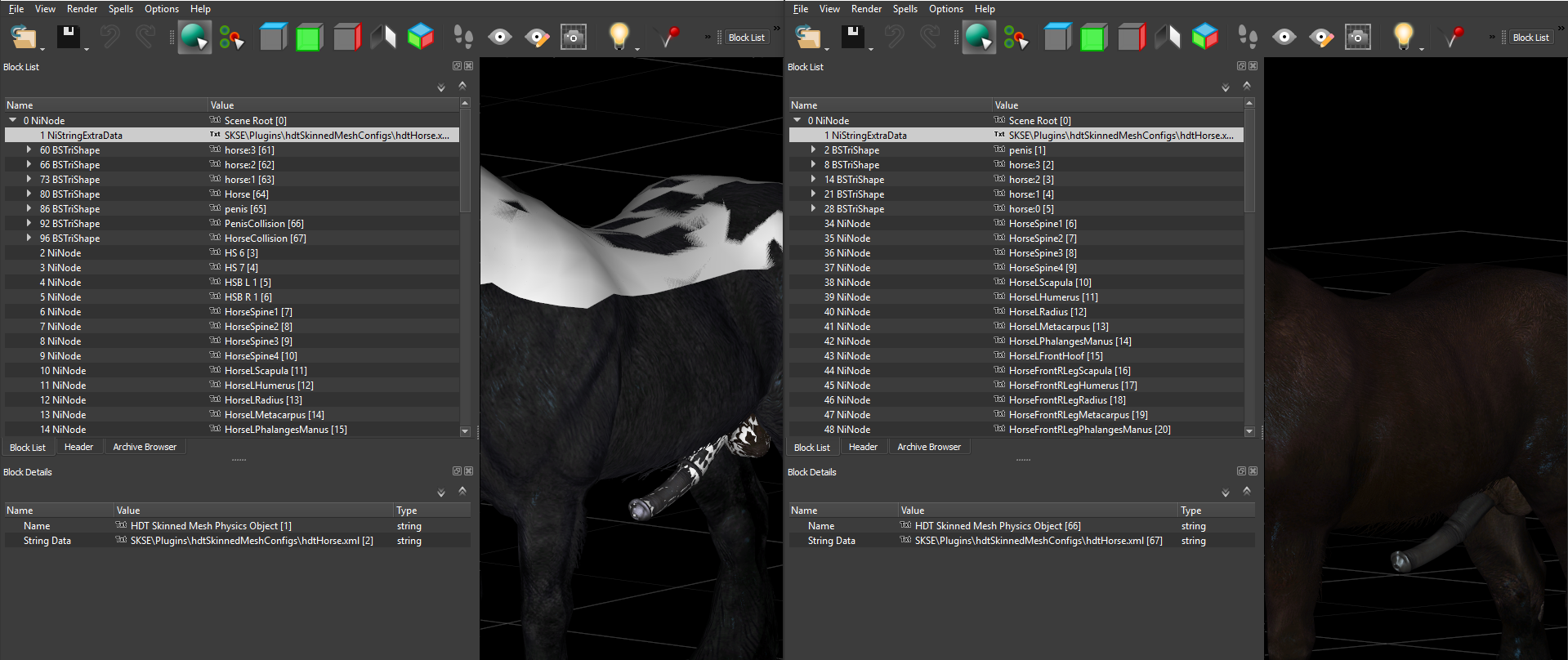Toggle Select Object sphere tool, right window

click(979, 37)
